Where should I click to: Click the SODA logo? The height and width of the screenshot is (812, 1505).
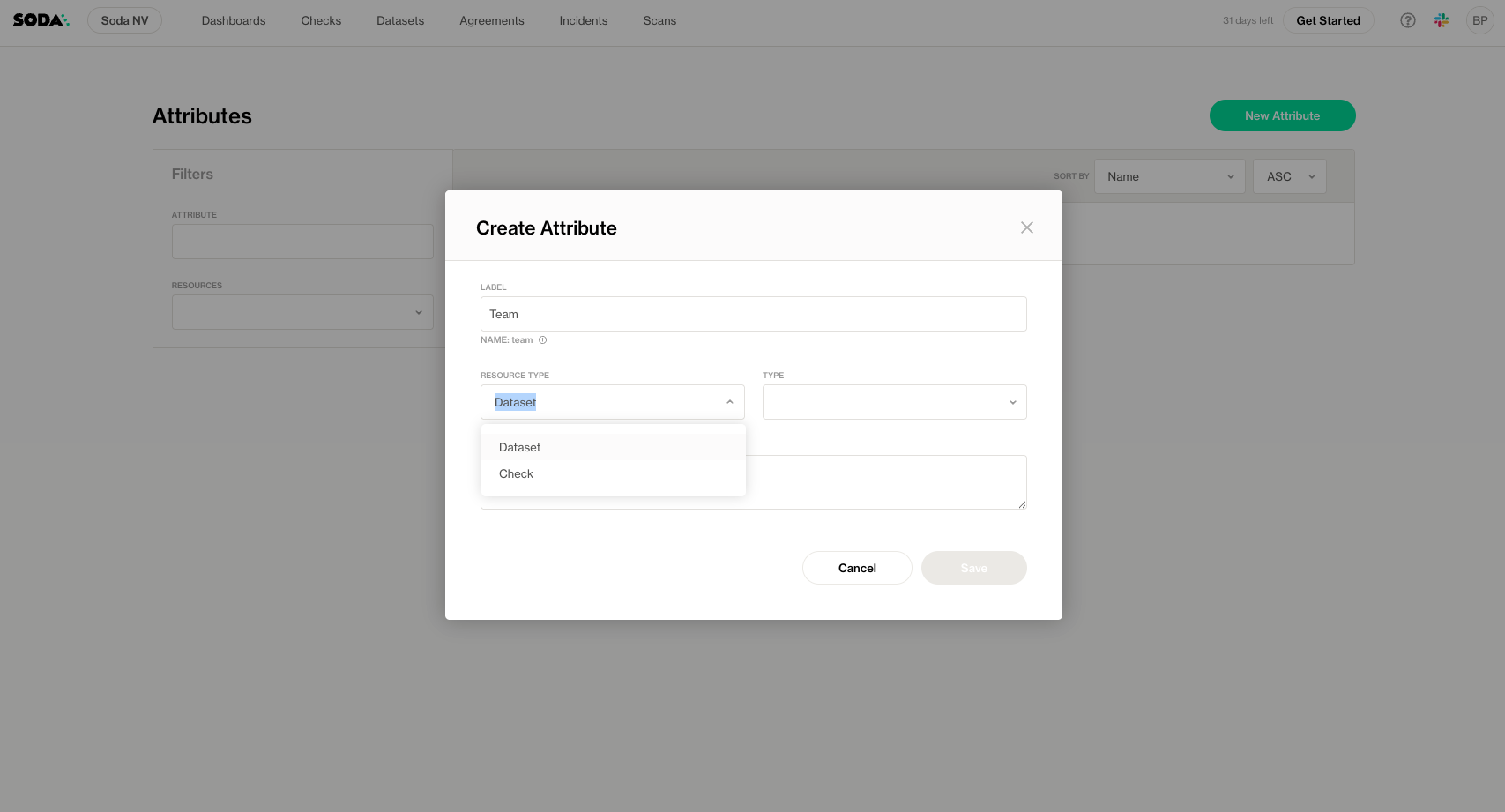(x=41, y=20)
